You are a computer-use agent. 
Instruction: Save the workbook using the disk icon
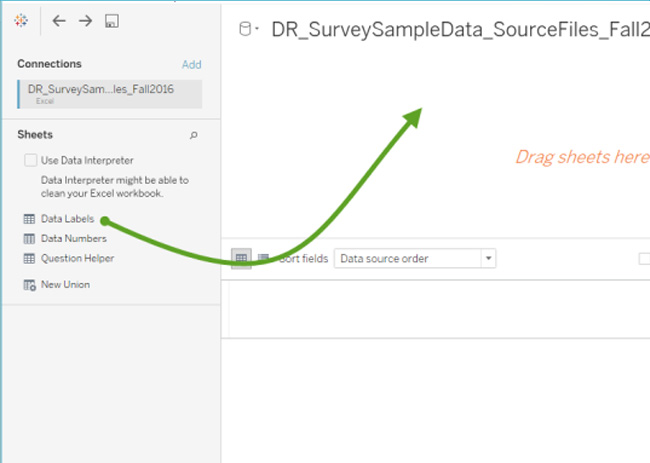point(112,21)
